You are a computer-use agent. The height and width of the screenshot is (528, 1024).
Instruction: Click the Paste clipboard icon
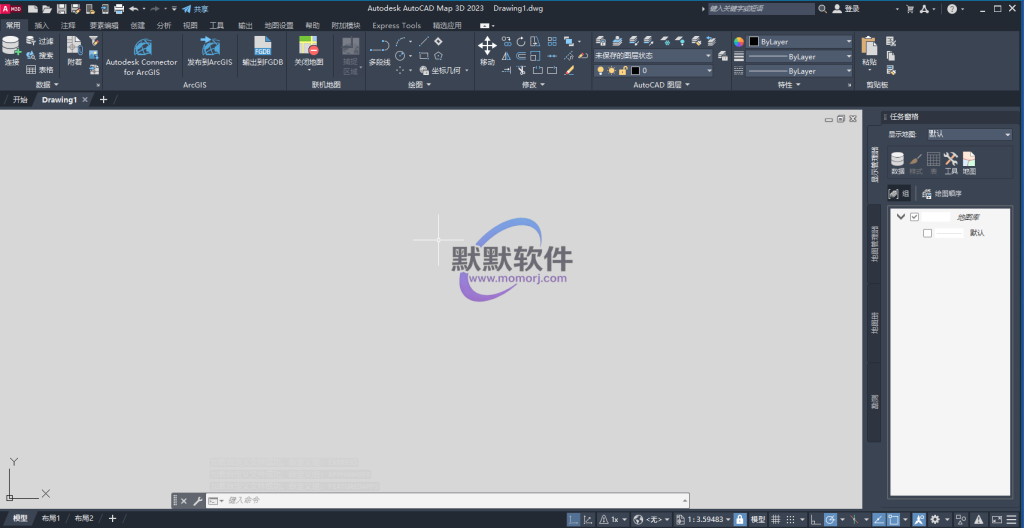click(868, 47)
